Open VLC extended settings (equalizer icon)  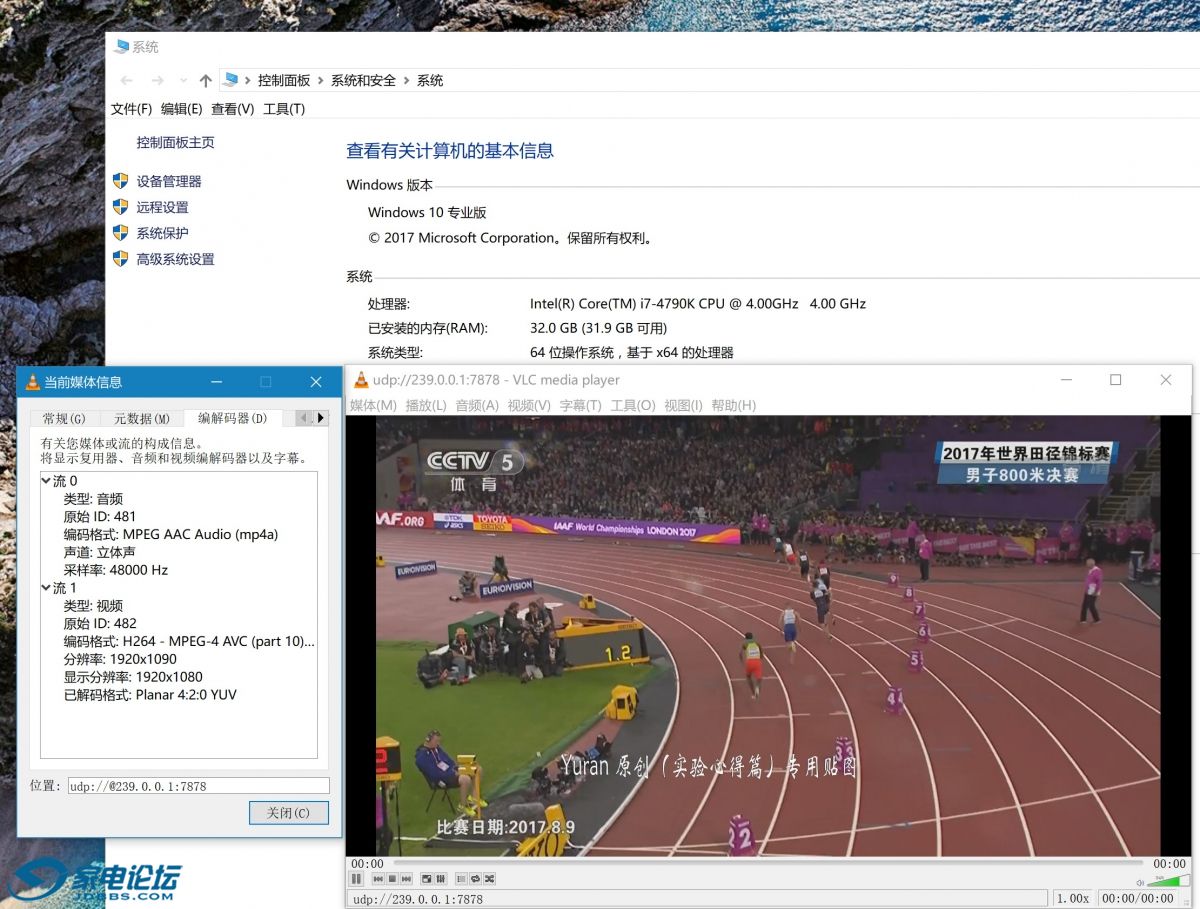[x=440, y=879]
